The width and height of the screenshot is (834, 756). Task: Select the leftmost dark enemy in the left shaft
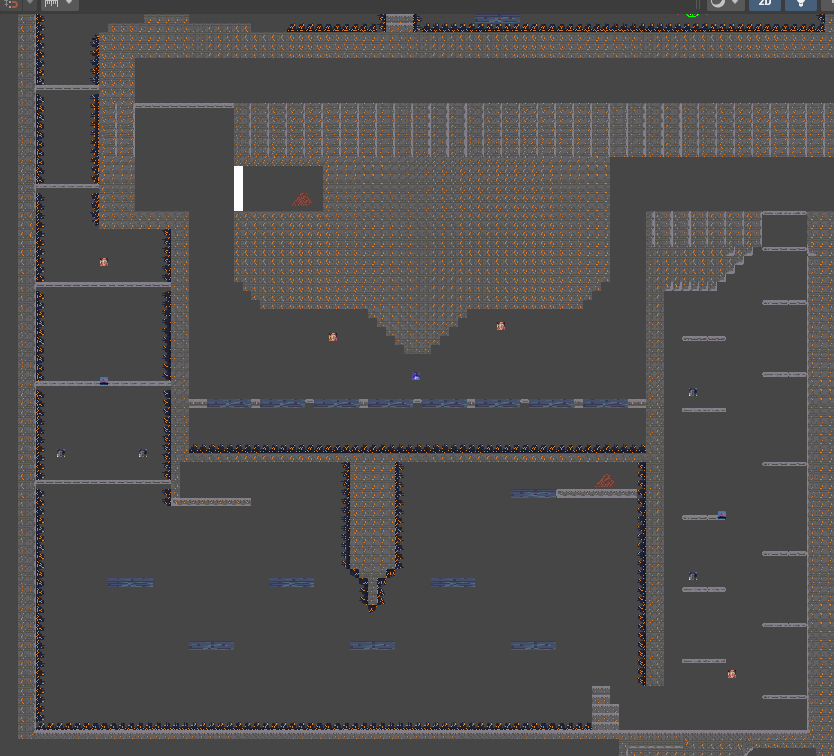point(61,453)
